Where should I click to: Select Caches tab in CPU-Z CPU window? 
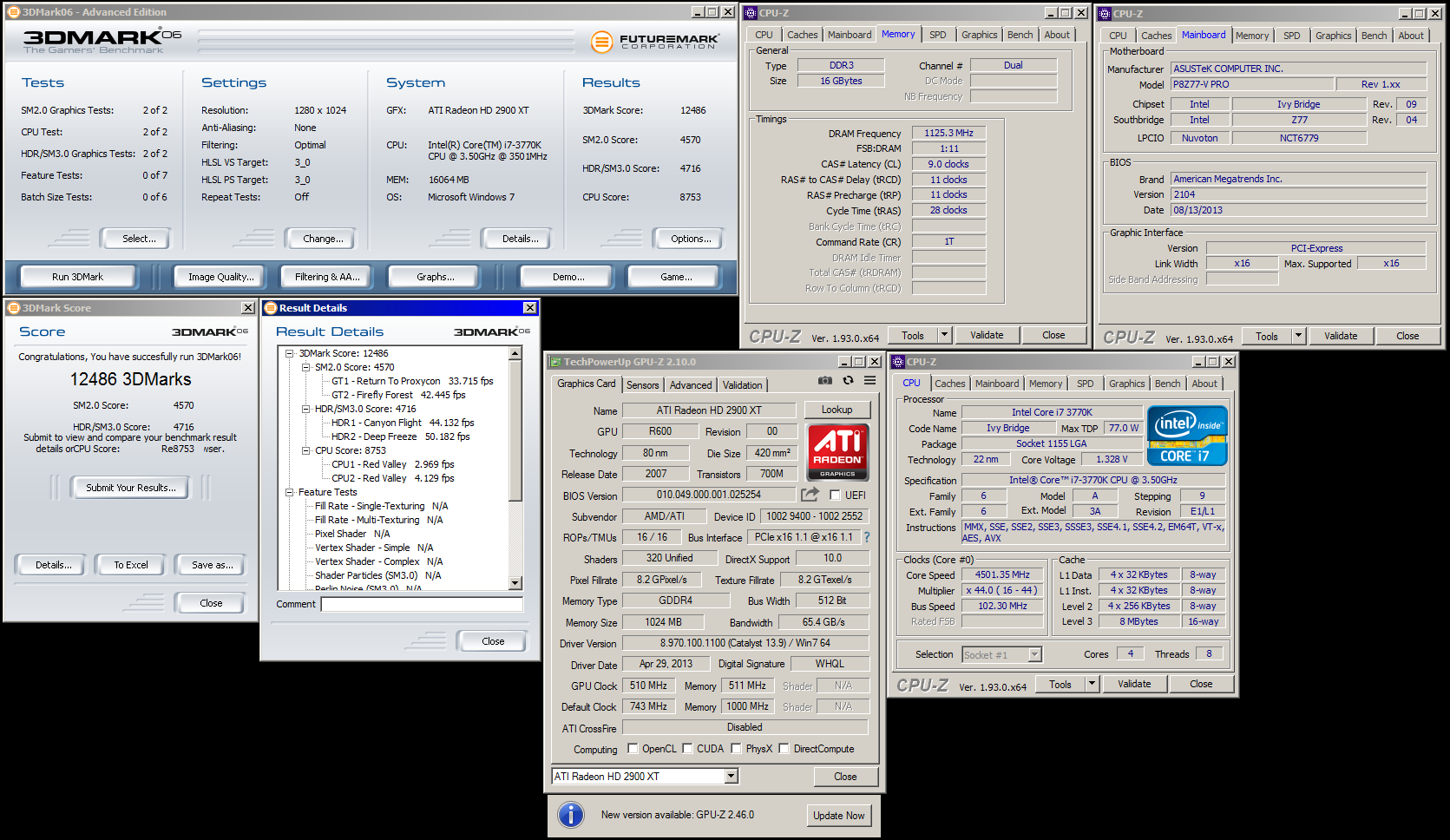tap(950, 384)
